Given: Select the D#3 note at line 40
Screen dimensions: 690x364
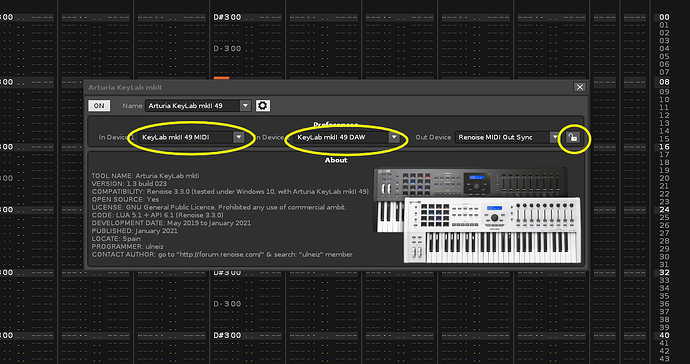Looking at the screenshot, I should point(228,335).
